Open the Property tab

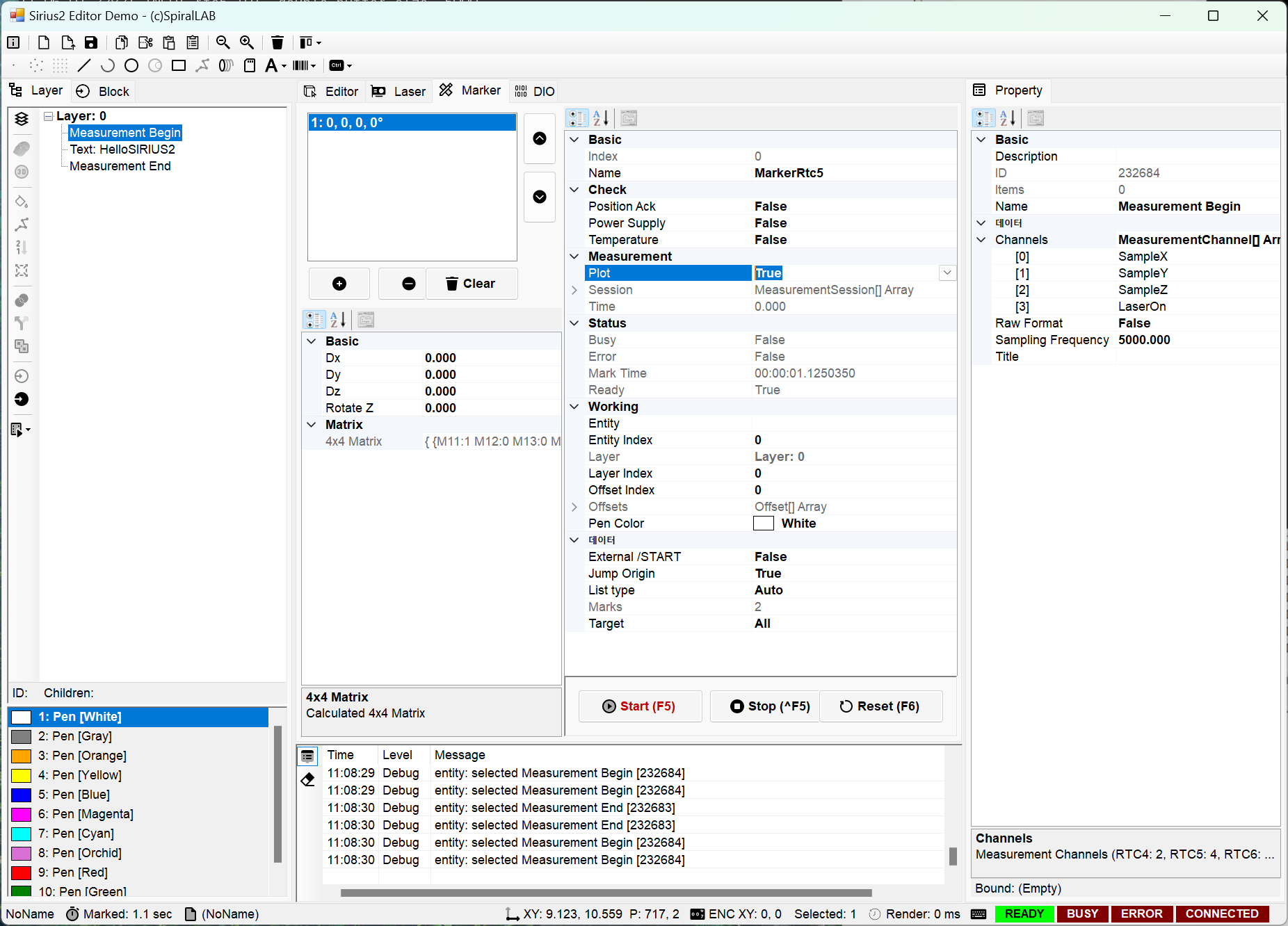tap(1008, 90)
